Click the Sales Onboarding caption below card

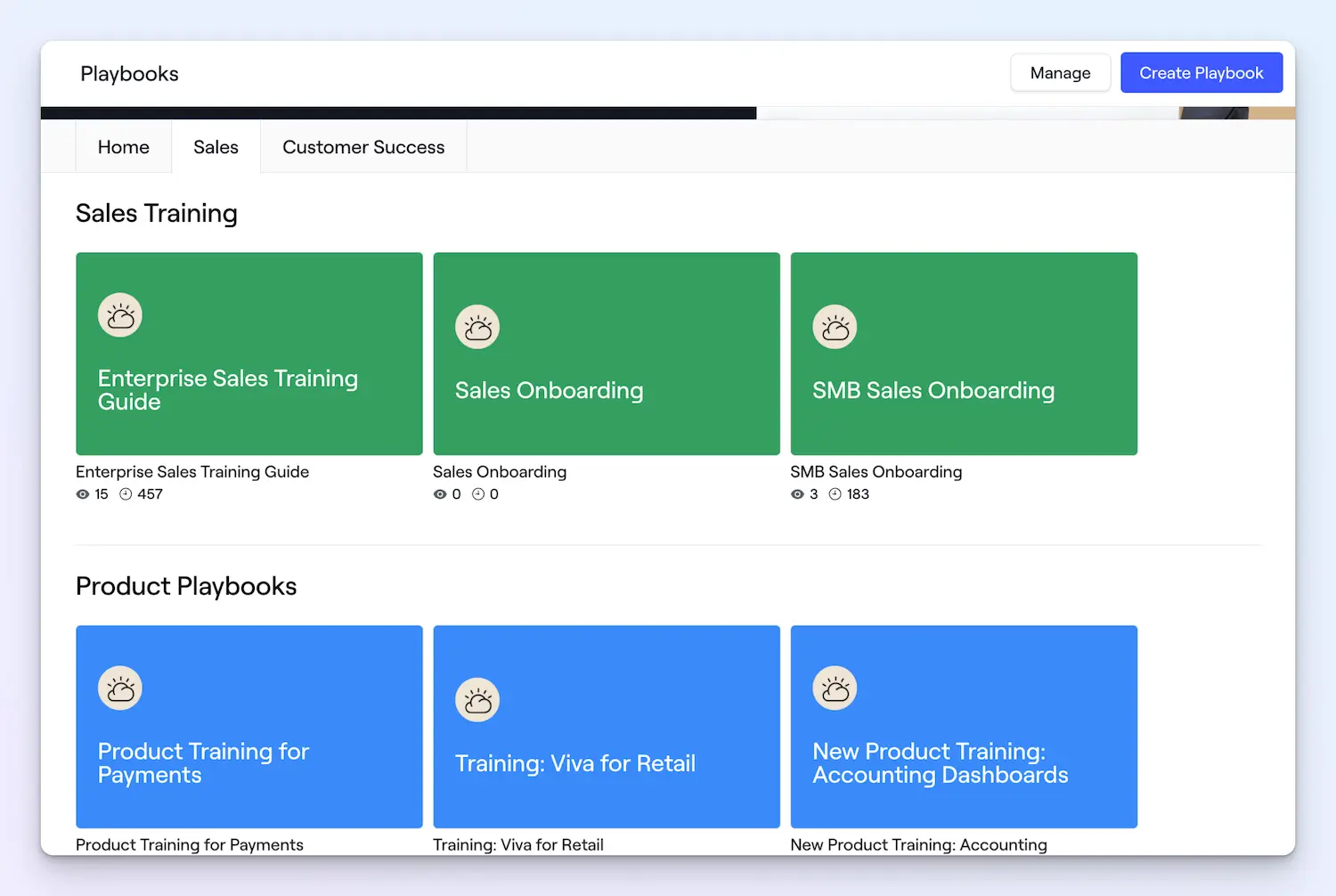pyautogui.click(x=500, y=472)
